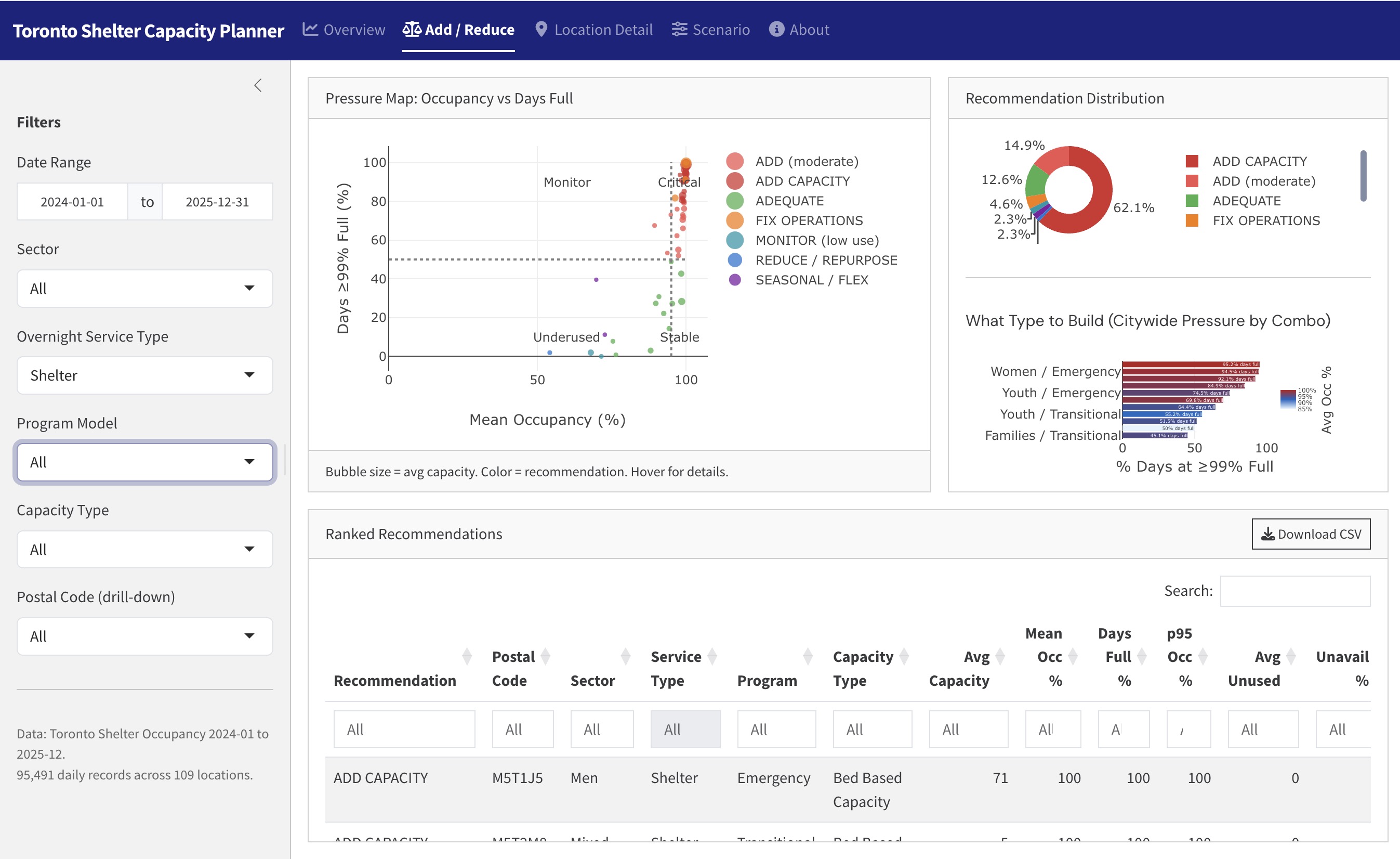
Task: Click the download icon on Download CSV
Action: (x=1267, y=534)
